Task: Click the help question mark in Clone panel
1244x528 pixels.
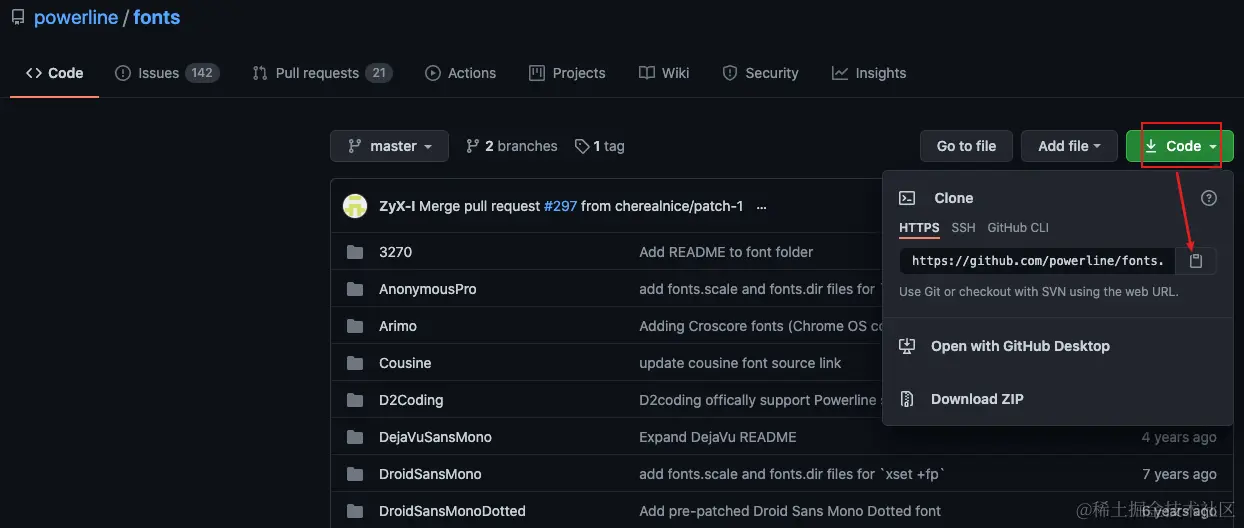Action: (1209, 198)
